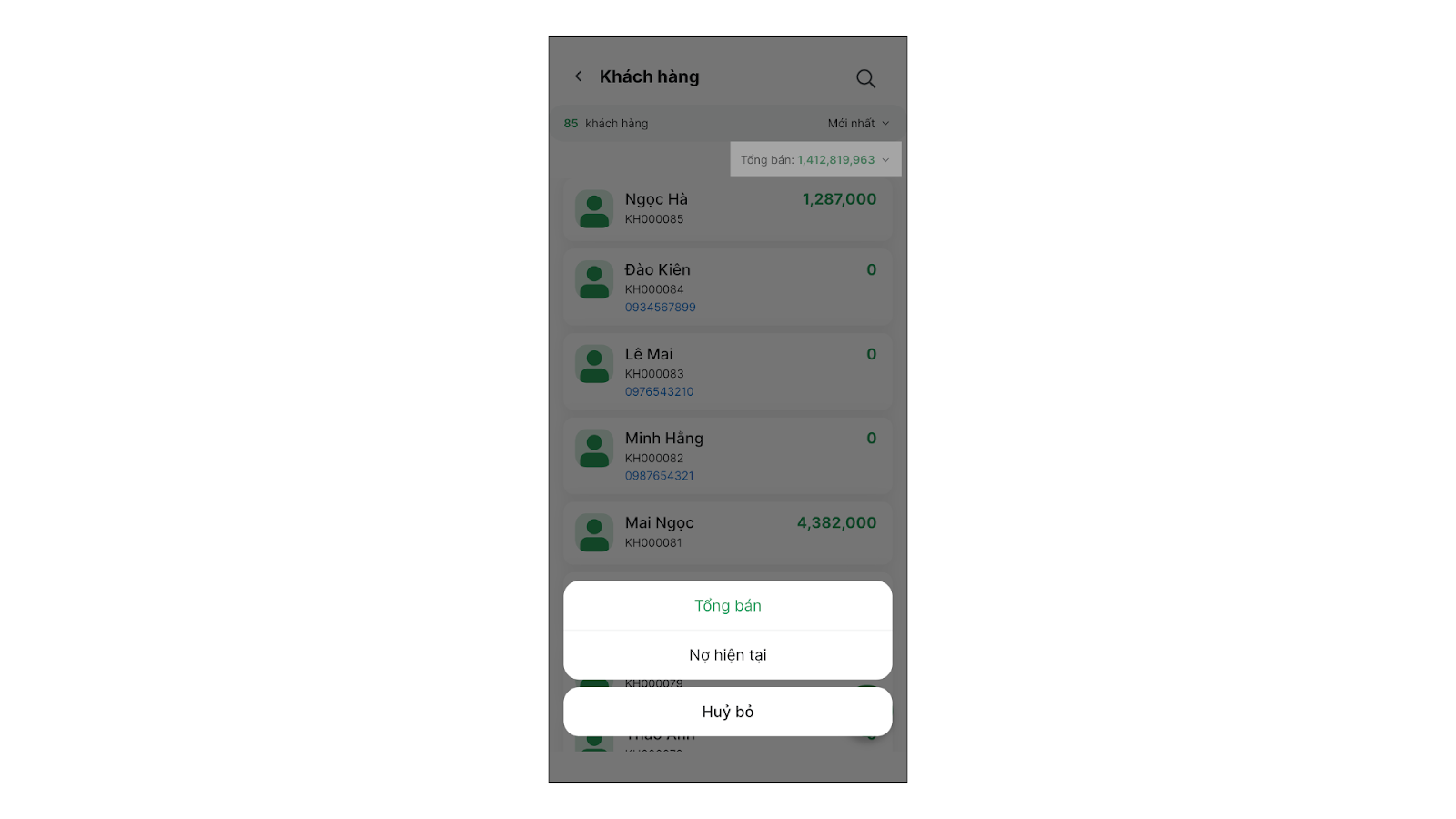
Task: Open customer Ngọc Hà KH000085
Action: [728, 209]
